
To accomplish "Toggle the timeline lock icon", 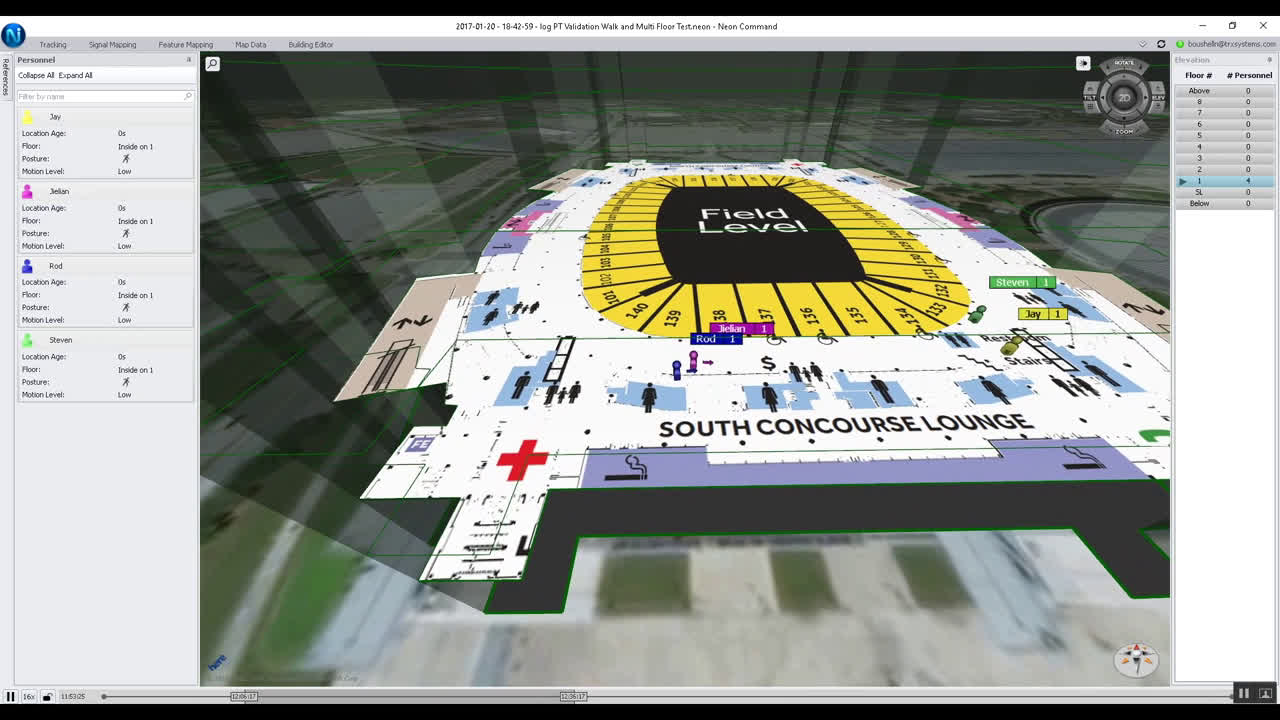I will (x=47, y=696).
